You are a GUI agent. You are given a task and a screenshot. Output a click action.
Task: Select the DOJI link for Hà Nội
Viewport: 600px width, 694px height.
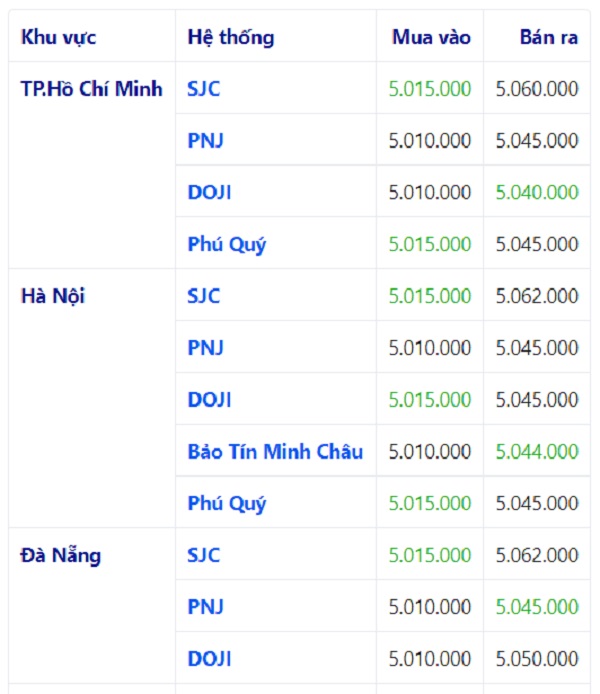click(209, 401)
